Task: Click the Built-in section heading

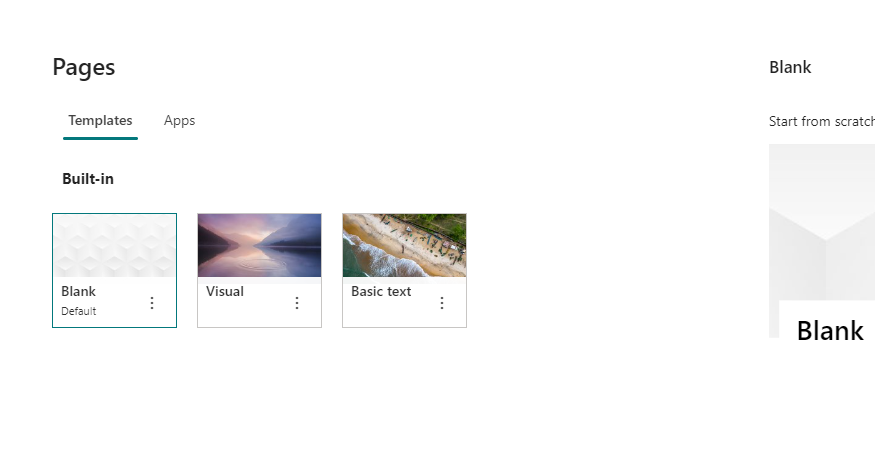Action: (x=88, y=179)
